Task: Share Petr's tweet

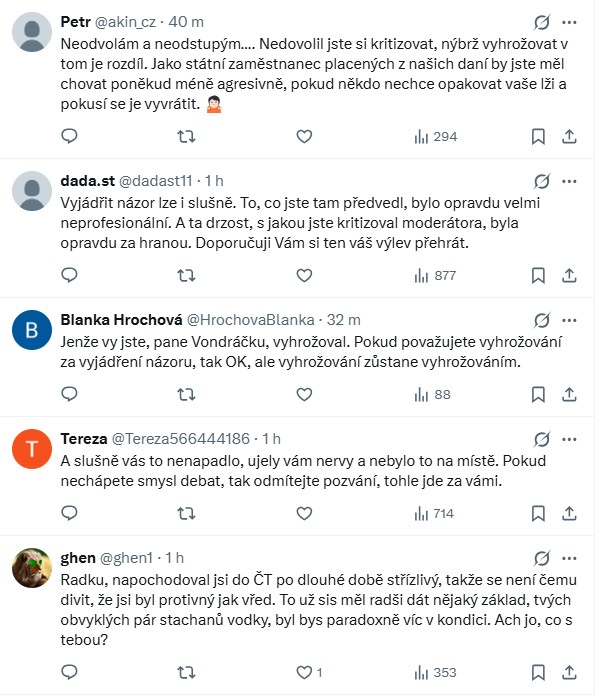Action: 569,136
